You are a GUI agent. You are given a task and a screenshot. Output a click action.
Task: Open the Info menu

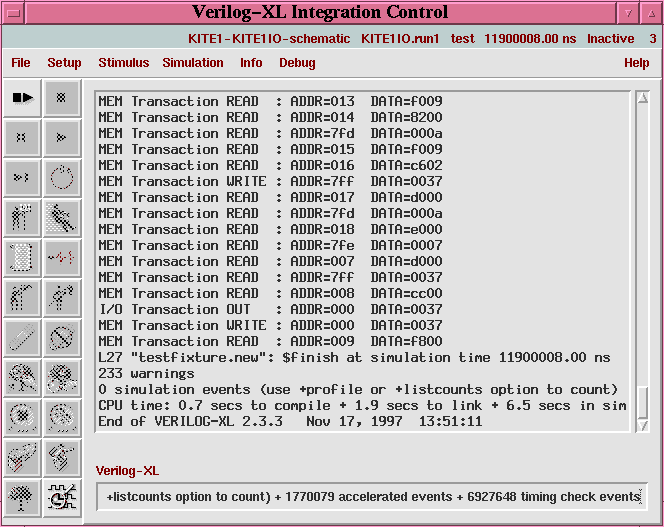251,63
